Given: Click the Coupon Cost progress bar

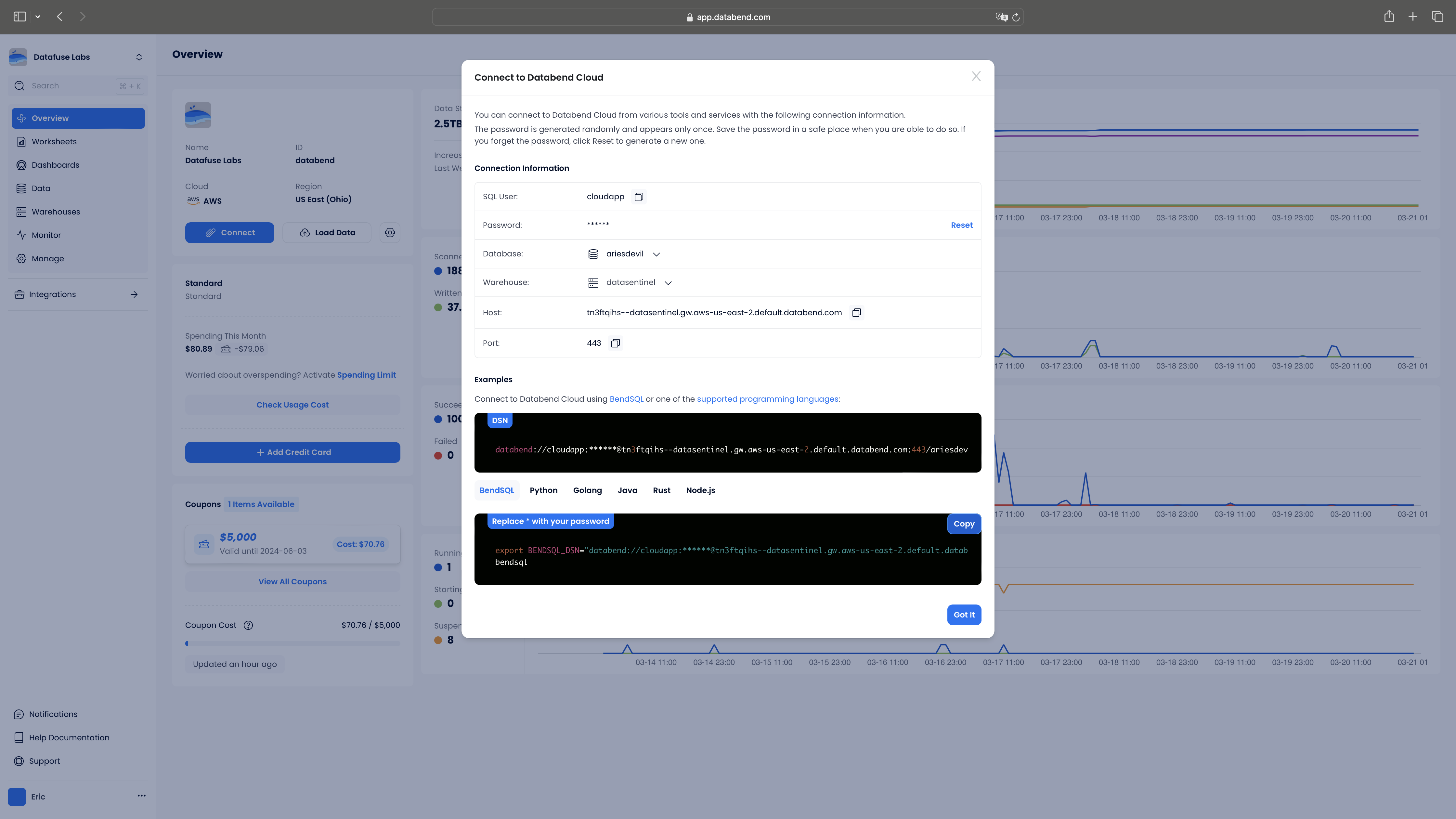Looking at the screenshot, I should click(292, 643).
